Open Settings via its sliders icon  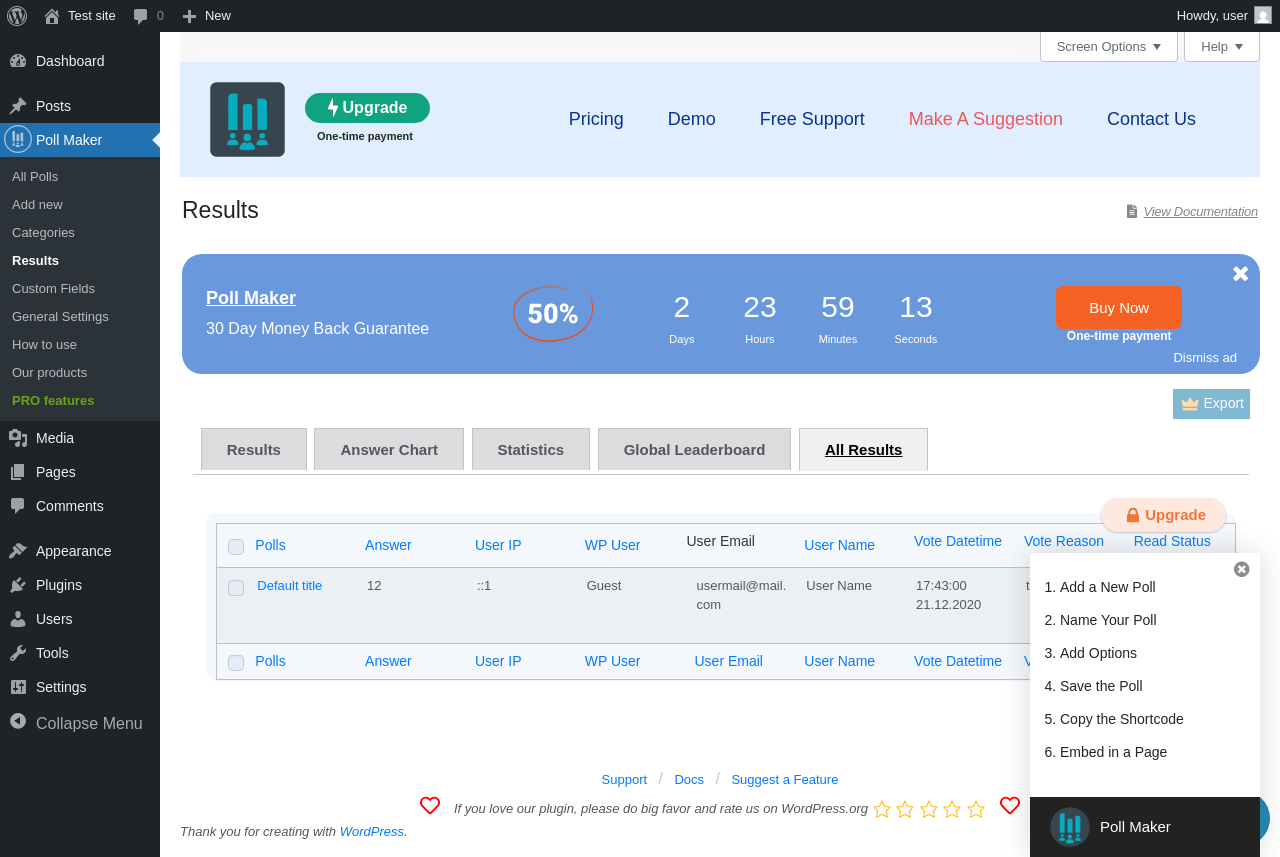(18, 687)
